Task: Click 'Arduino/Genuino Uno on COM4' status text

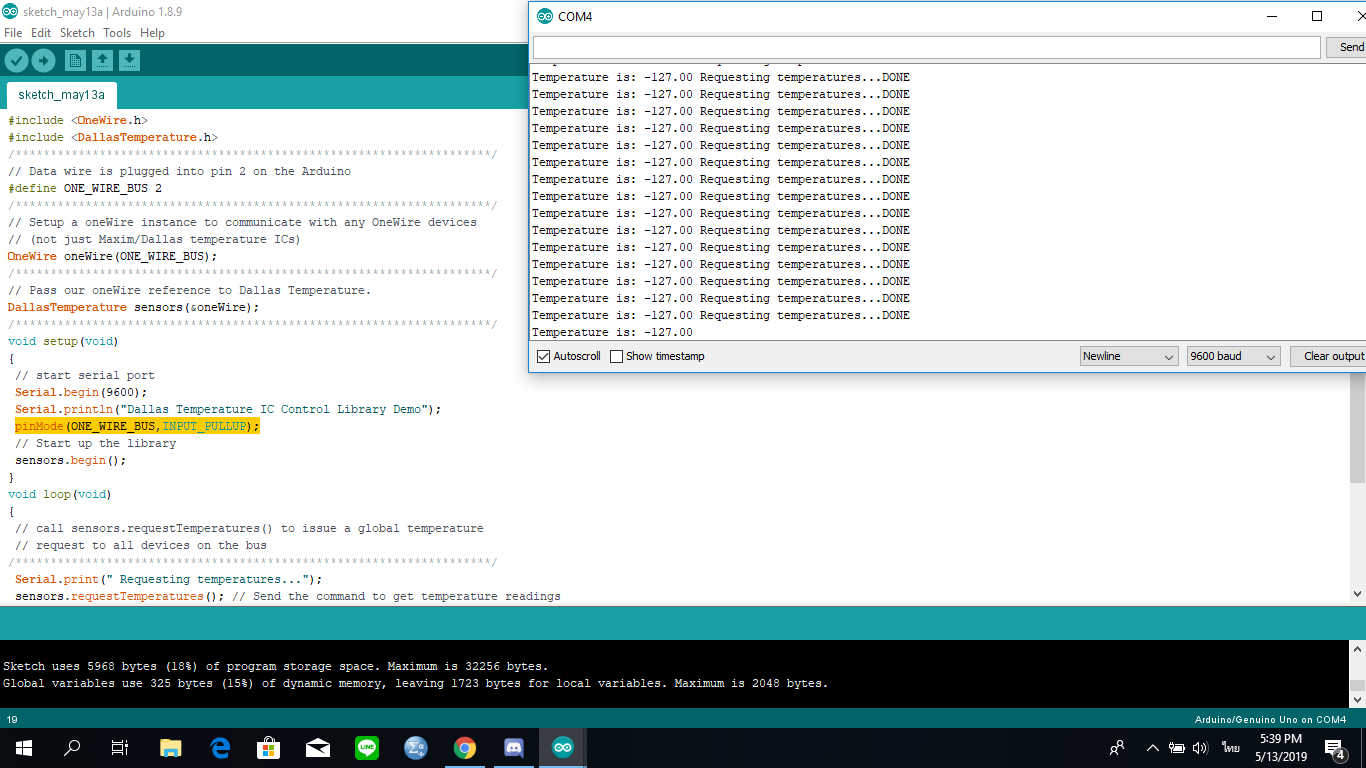Action: click(1270, 719)
